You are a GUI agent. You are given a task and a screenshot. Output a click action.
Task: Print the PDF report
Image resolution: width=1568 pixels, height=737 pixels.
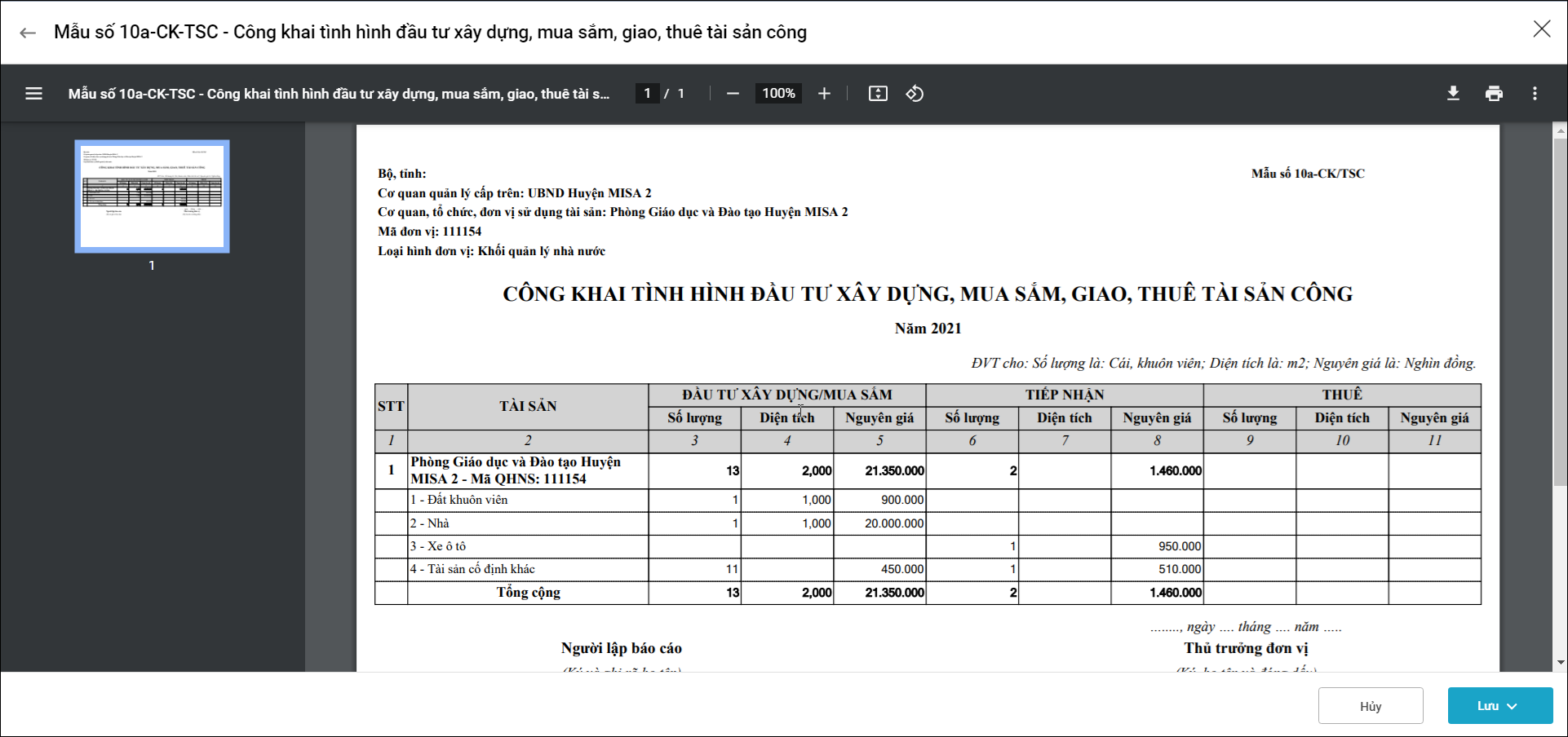click(x=1494, y=94)
